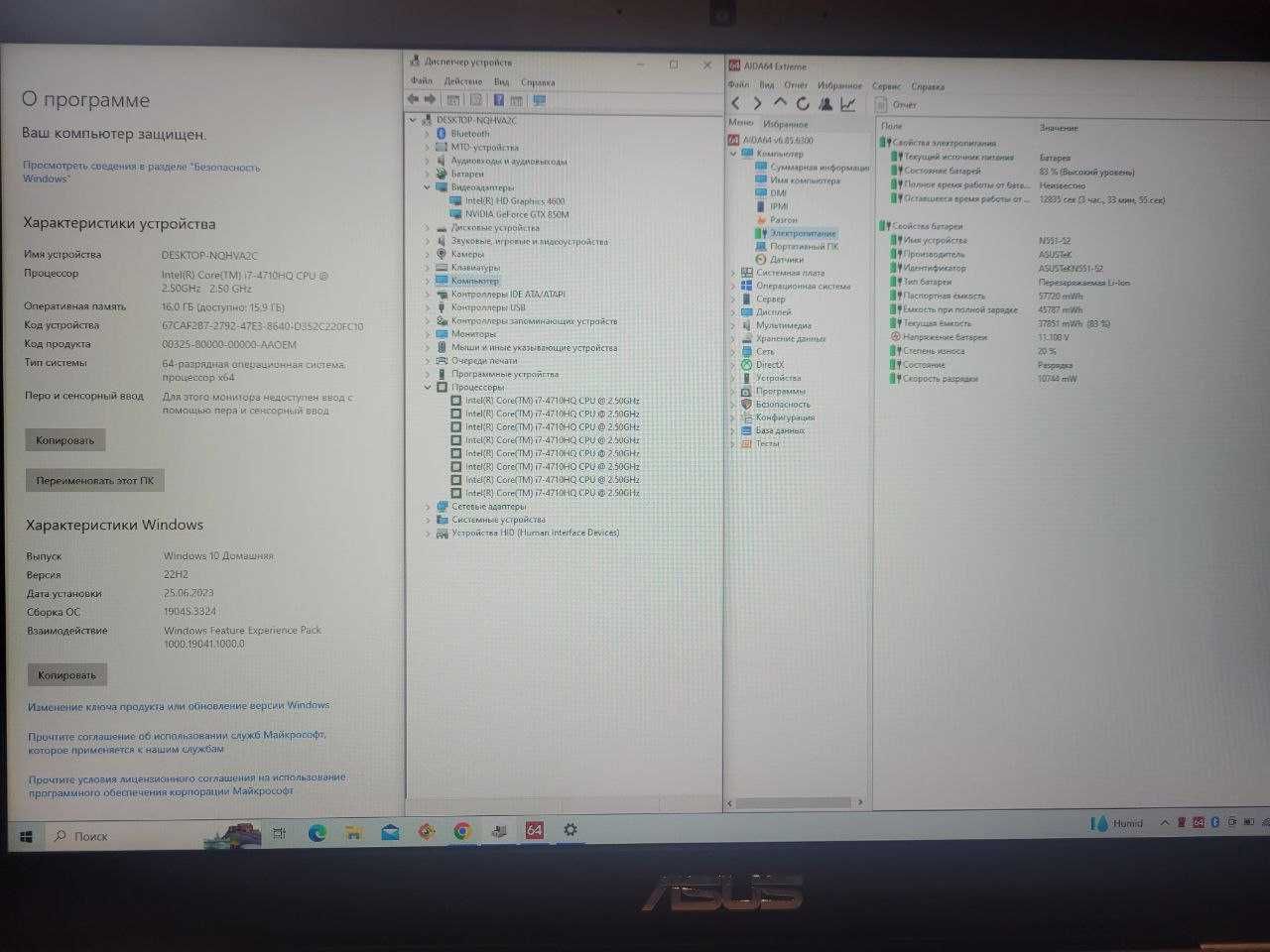This screenshot has width=1270, height=952.
Task: Switch to Избранное tab in AIDA64 sidebar
Action: click(786, 124)
